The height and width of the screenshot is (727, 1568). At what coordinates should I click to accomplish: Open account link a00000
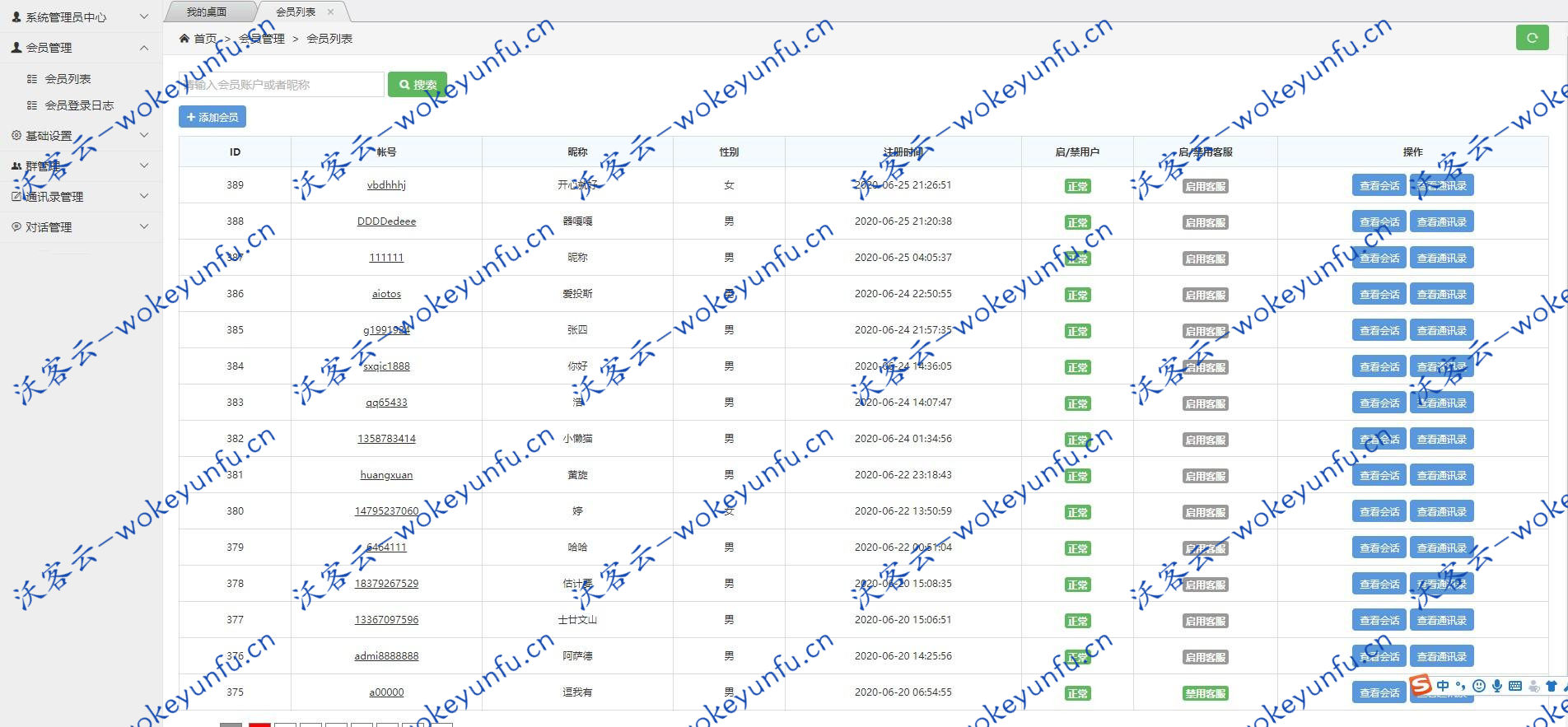point(386,692)
